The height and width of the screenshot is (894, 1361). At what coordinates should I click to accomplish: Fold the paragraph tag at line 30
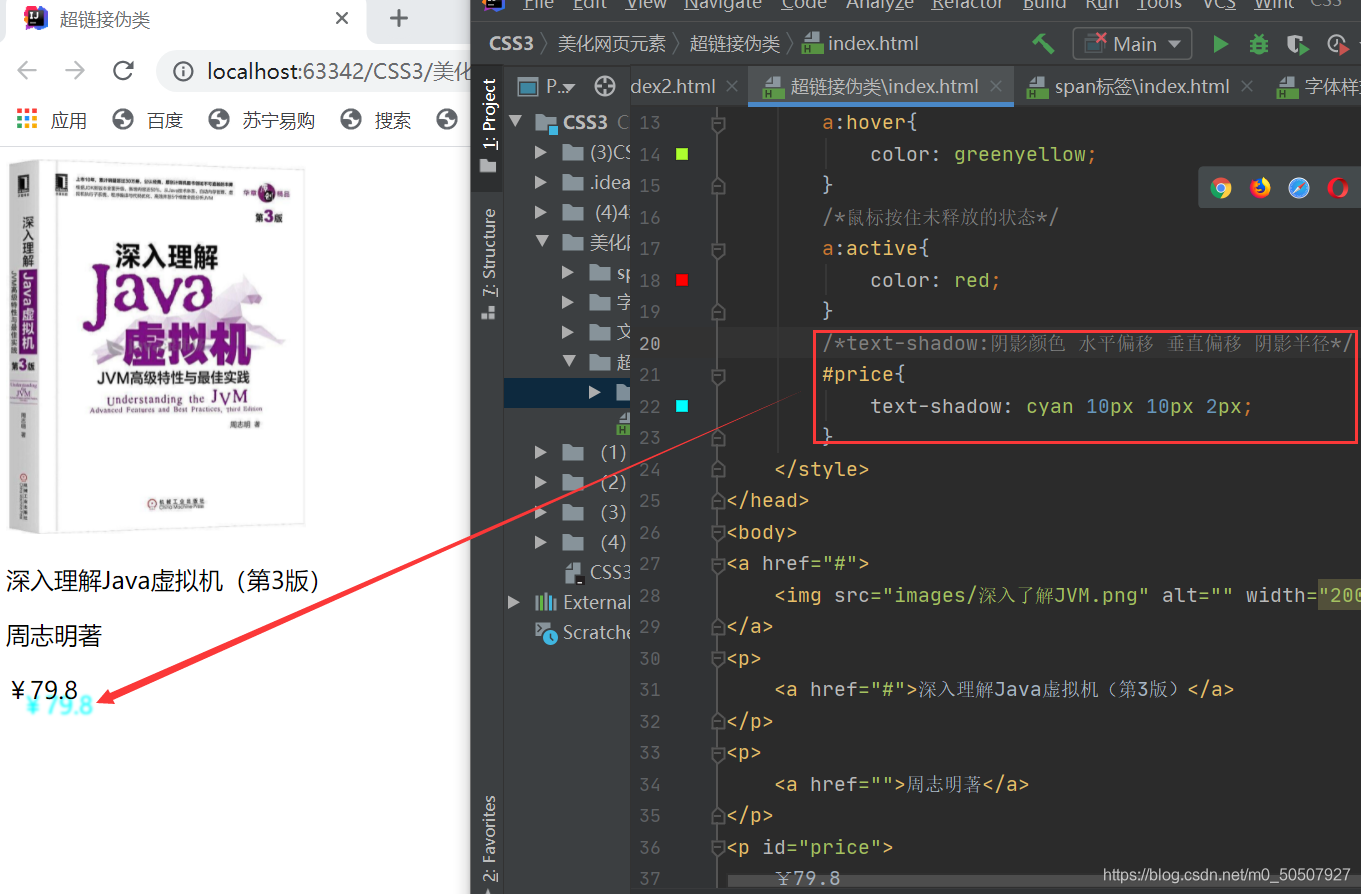click(x=717, y=658)
